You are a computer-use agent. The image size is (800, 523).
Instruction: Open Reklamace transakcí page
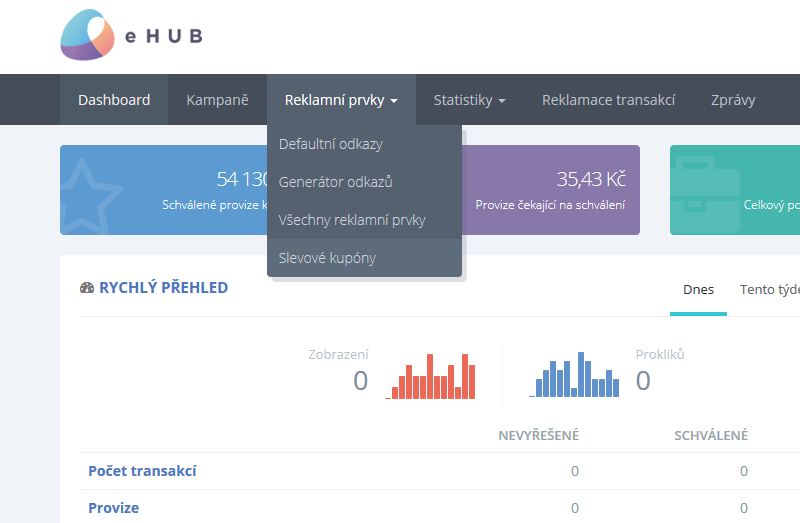pos(608,100)
